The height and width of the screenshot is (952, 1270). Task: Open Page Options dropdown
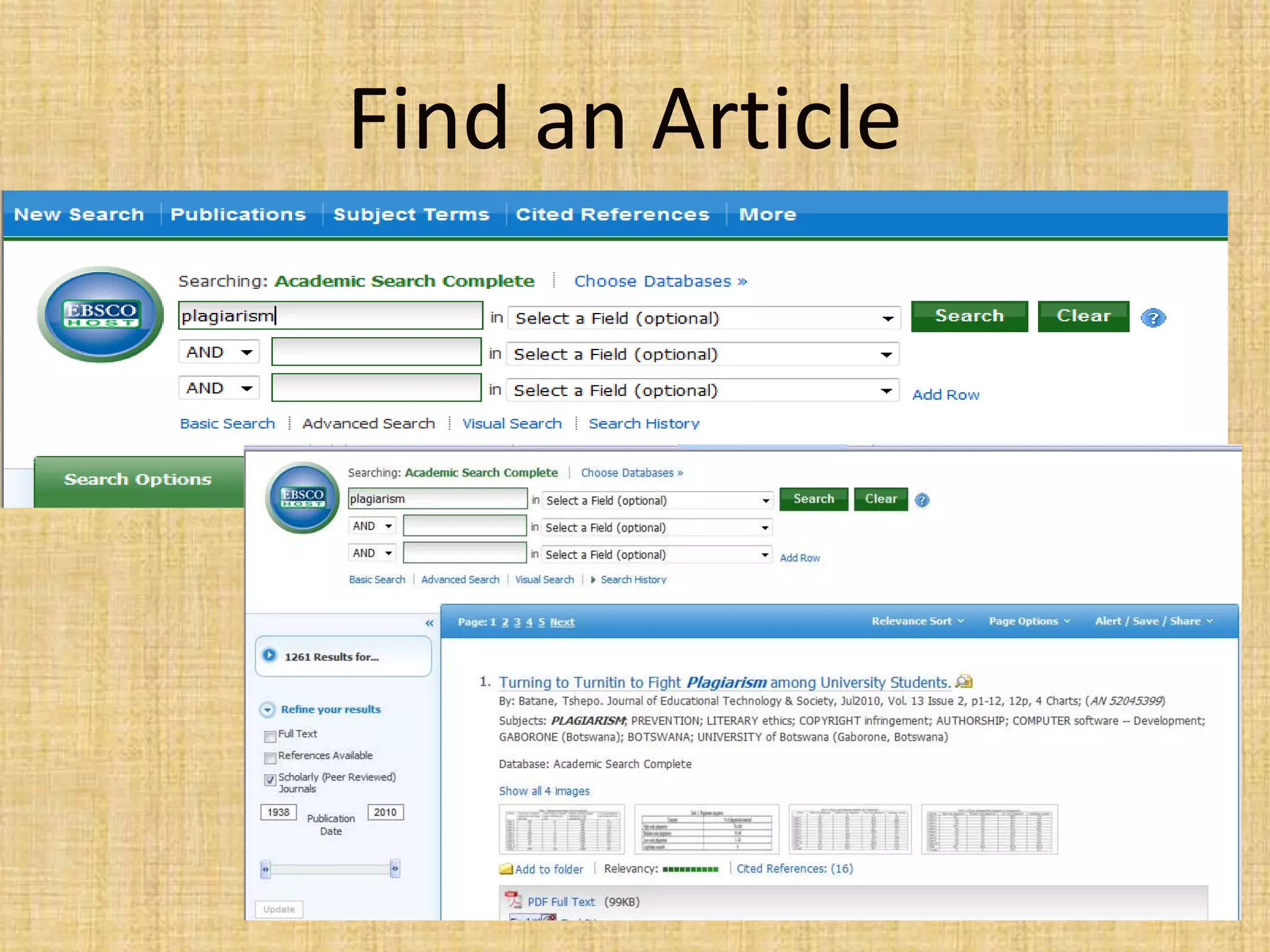(x=1029, y=621)
